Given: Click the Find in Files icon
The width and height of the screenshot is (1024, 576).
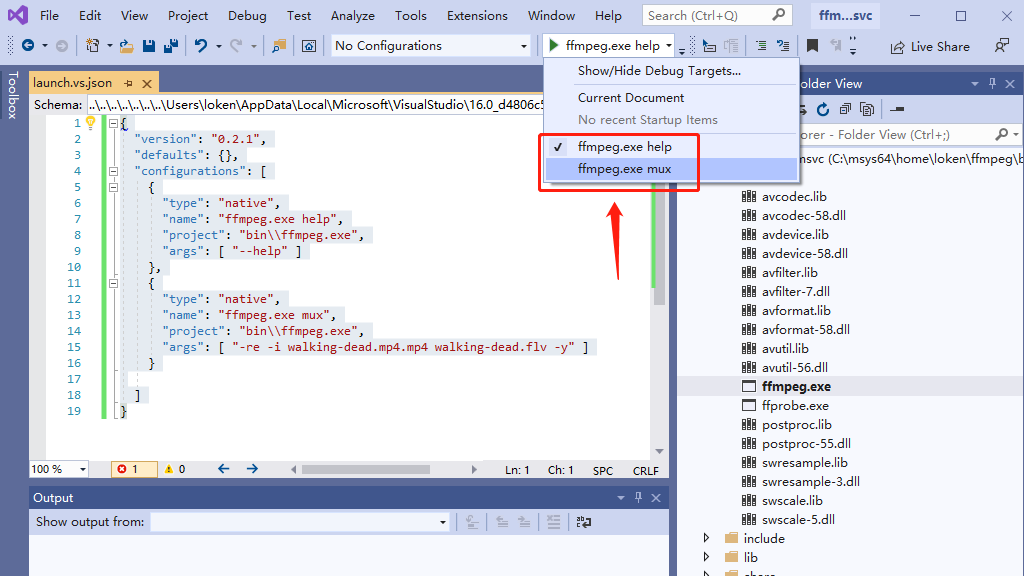Looking at the screenshot, I should (279, 46).
